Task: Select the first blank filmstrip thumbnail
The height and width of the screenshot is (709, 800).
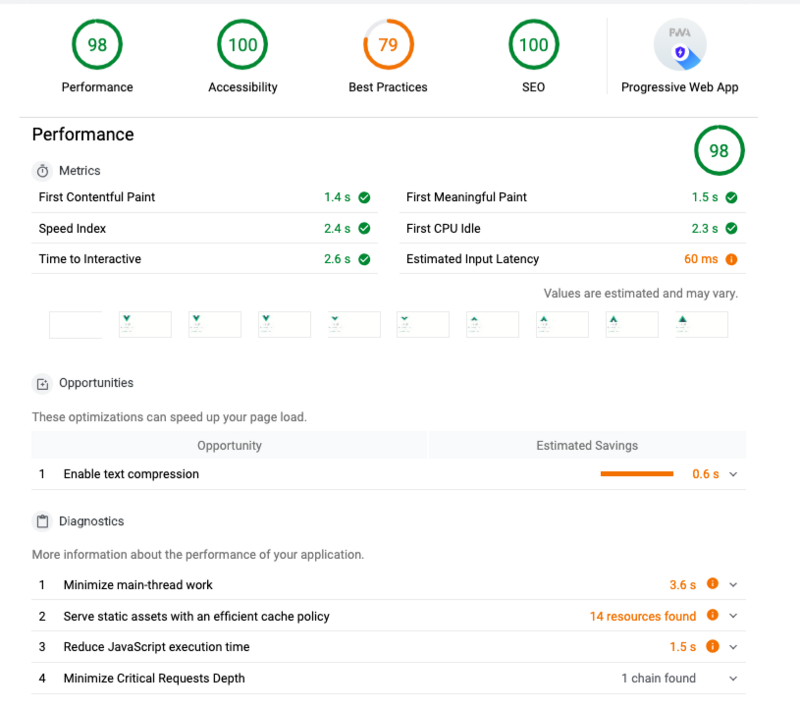Action: pyautogui.click(x=76, y=324)
